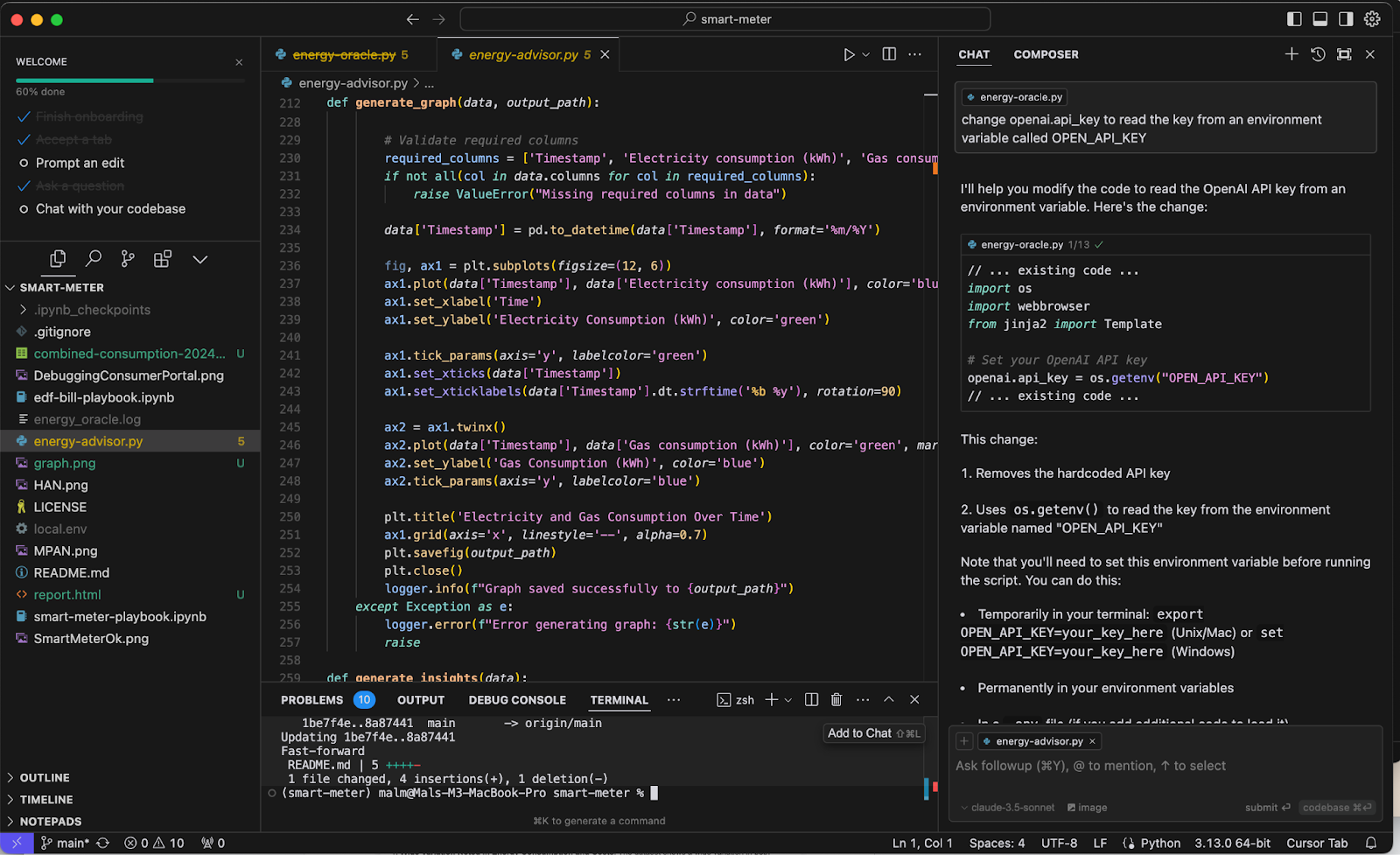Open the PROBLEMS panel tab
The image size is (1400, 855).
pos(311,700)
